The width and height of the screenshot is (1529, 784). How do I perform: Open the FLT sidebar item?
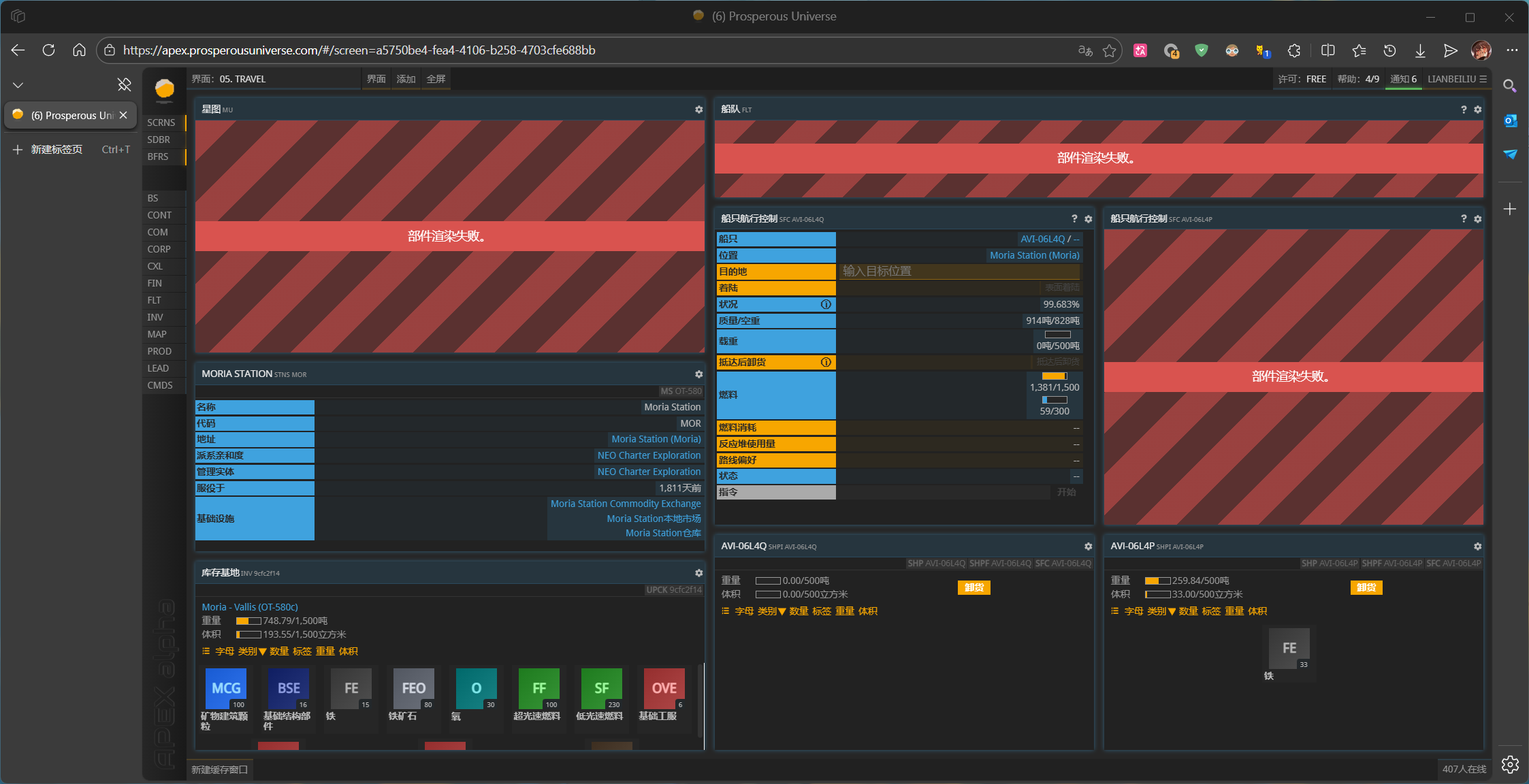point(155,300)
